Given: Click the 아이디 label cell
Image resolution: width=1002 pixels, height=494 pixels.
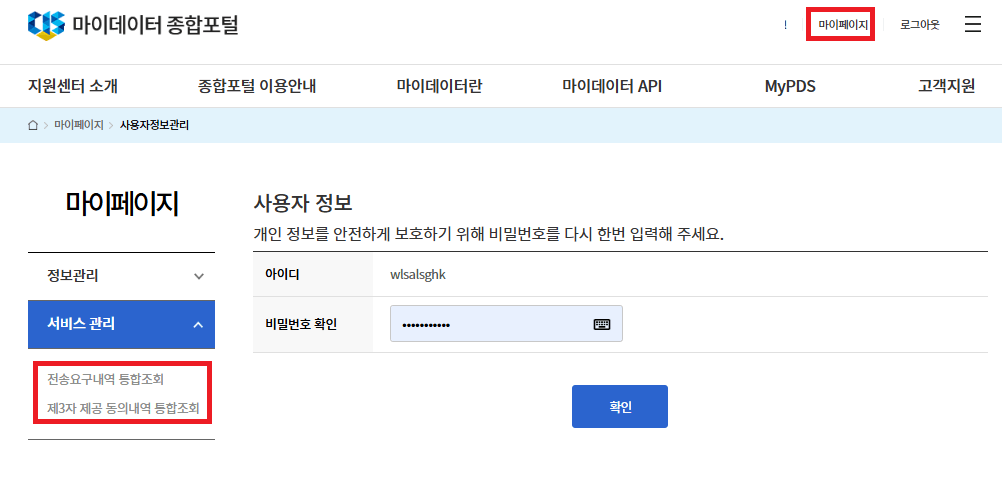Looking at the screenshot, I should (x=313, y=275).
